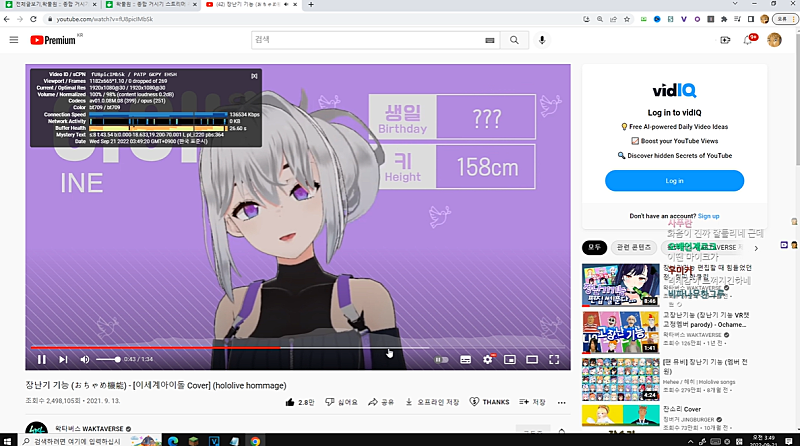This screenshot has height=446, width=800.
Task: Bookmark this page with star icon
Action: click(627, 19)
